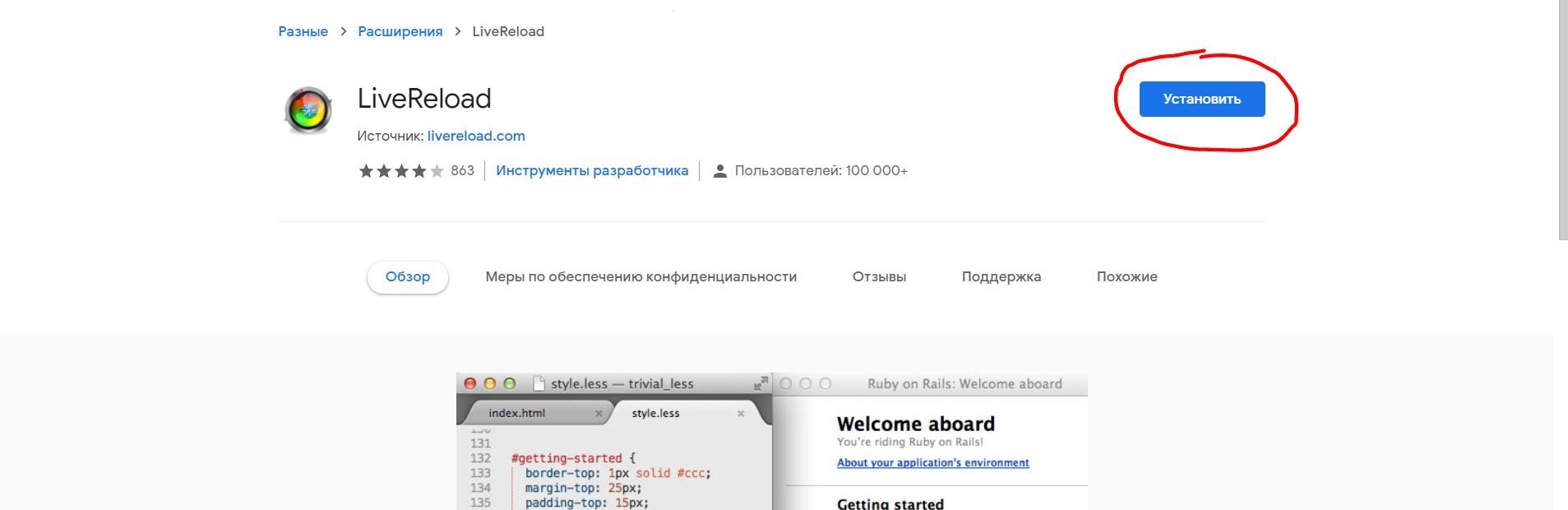Screen dimensions: 1568x510
Task: Click the Источник: label text
Action: tap(391, 136)
